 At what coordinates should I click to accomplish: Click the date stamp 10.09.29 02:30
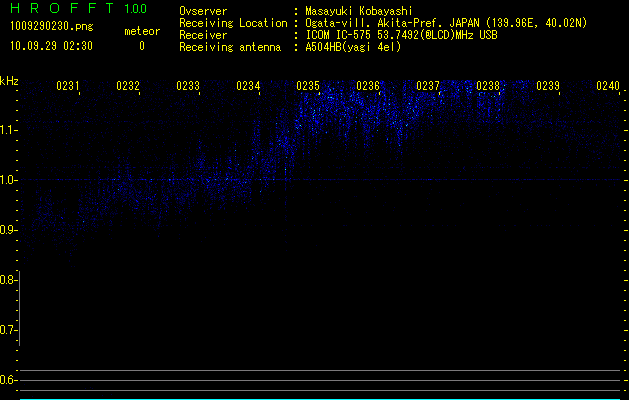[51, 46]
